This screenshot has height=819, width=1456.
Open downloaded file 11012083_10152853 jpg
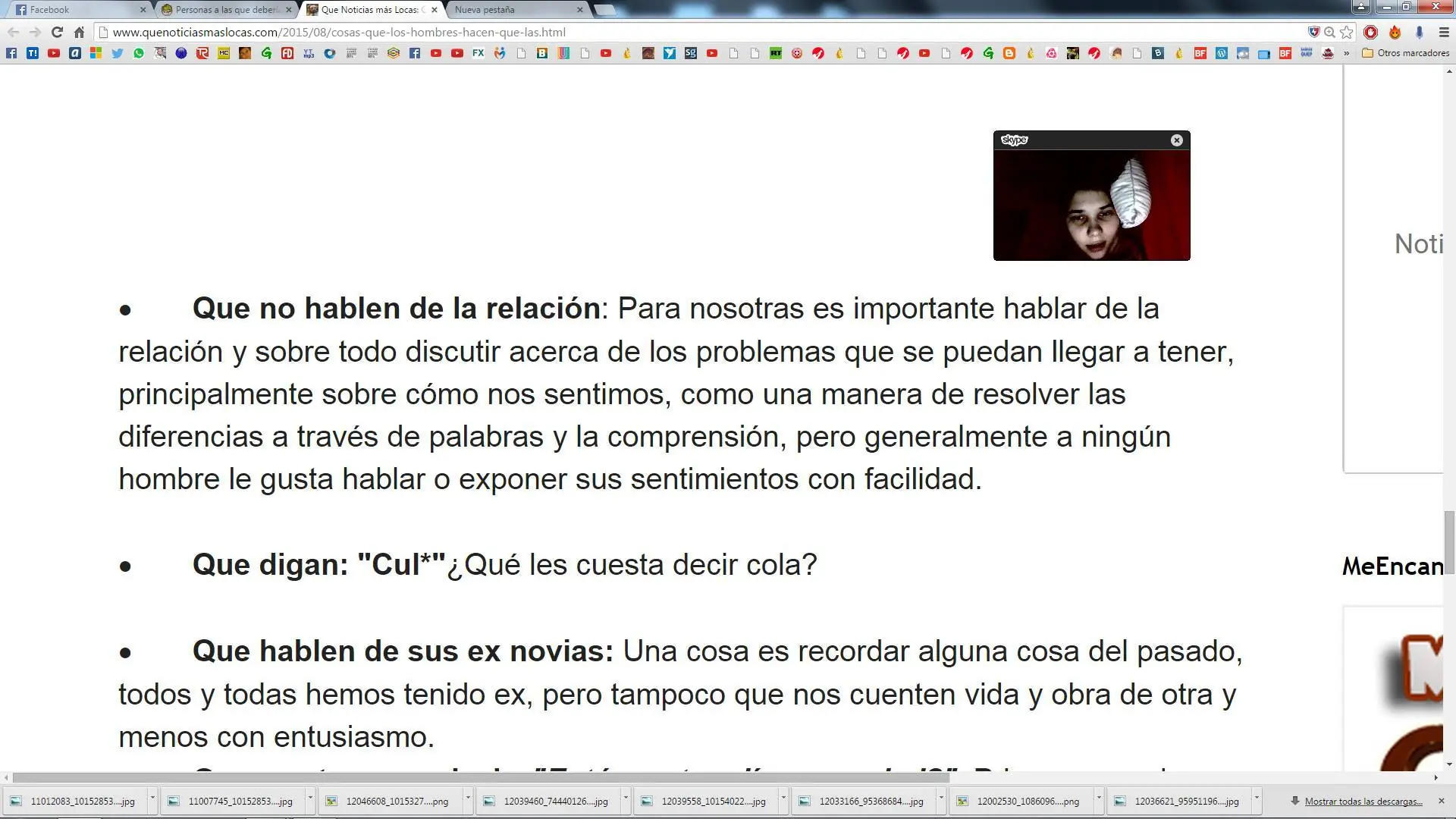point(76,801)
